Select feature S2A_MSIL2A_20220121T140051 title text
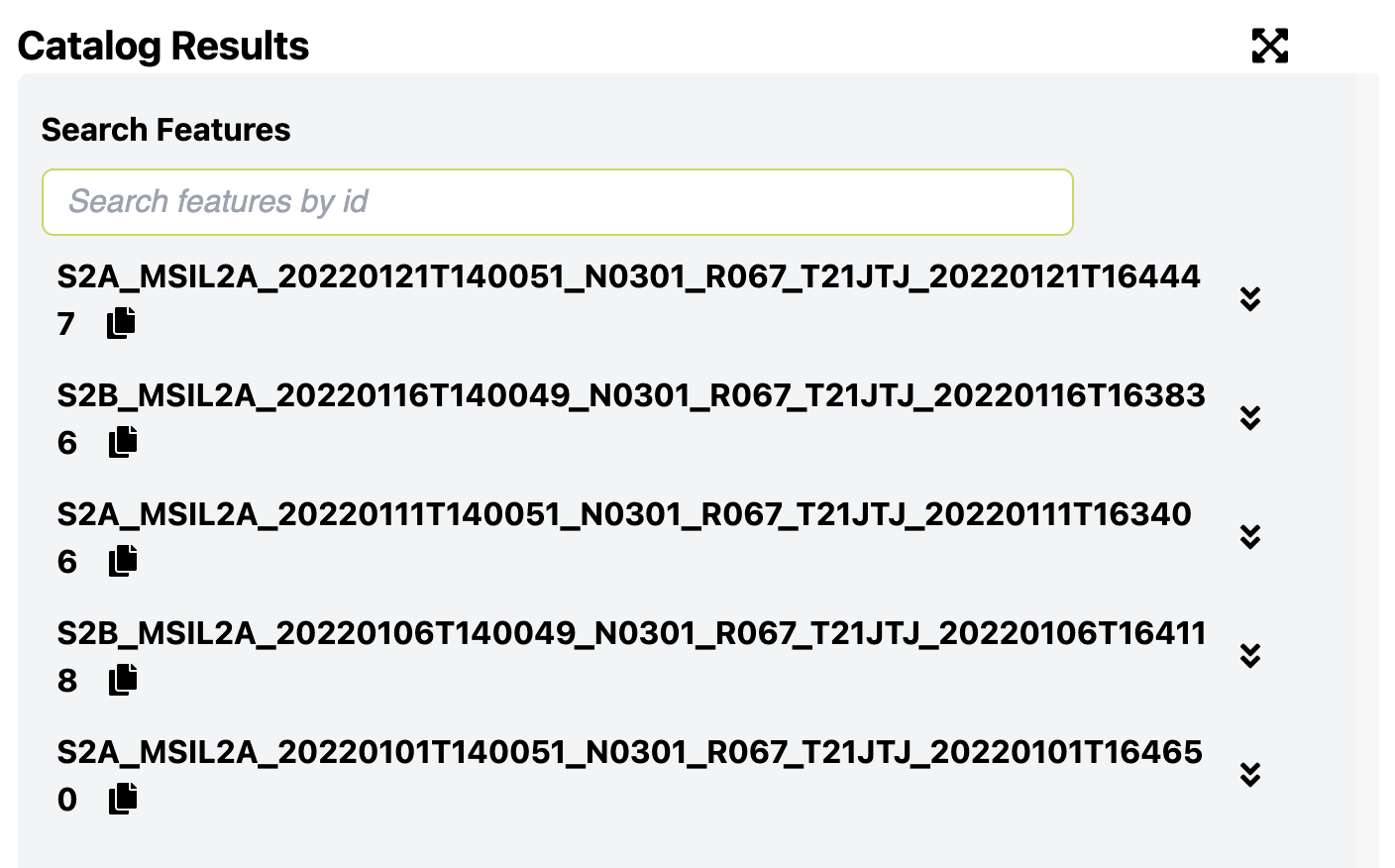1395x868 pixels. tap(628, 299)
